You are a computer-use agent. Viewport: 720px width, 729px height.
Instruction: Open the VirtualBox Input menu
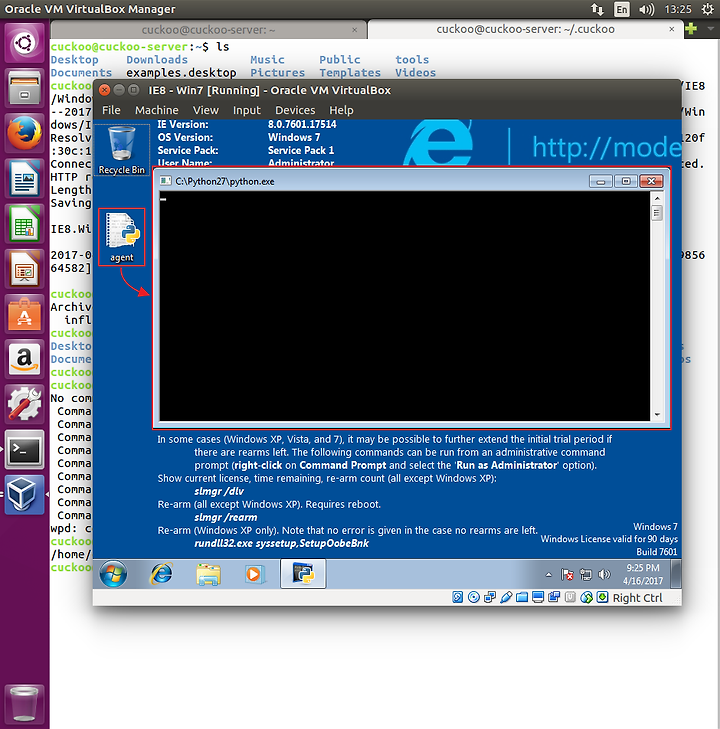point(246,110)
